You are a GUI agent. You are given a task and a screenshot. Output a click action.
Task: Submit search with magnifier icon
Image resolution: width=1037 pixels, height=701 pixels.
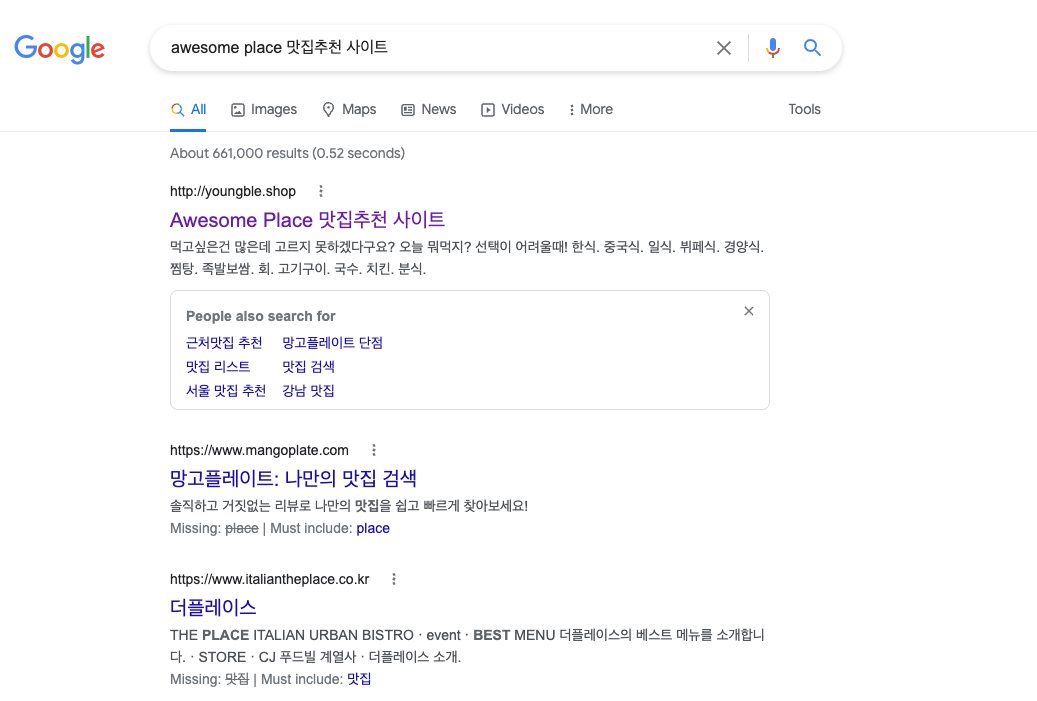(x=812, y=48)
